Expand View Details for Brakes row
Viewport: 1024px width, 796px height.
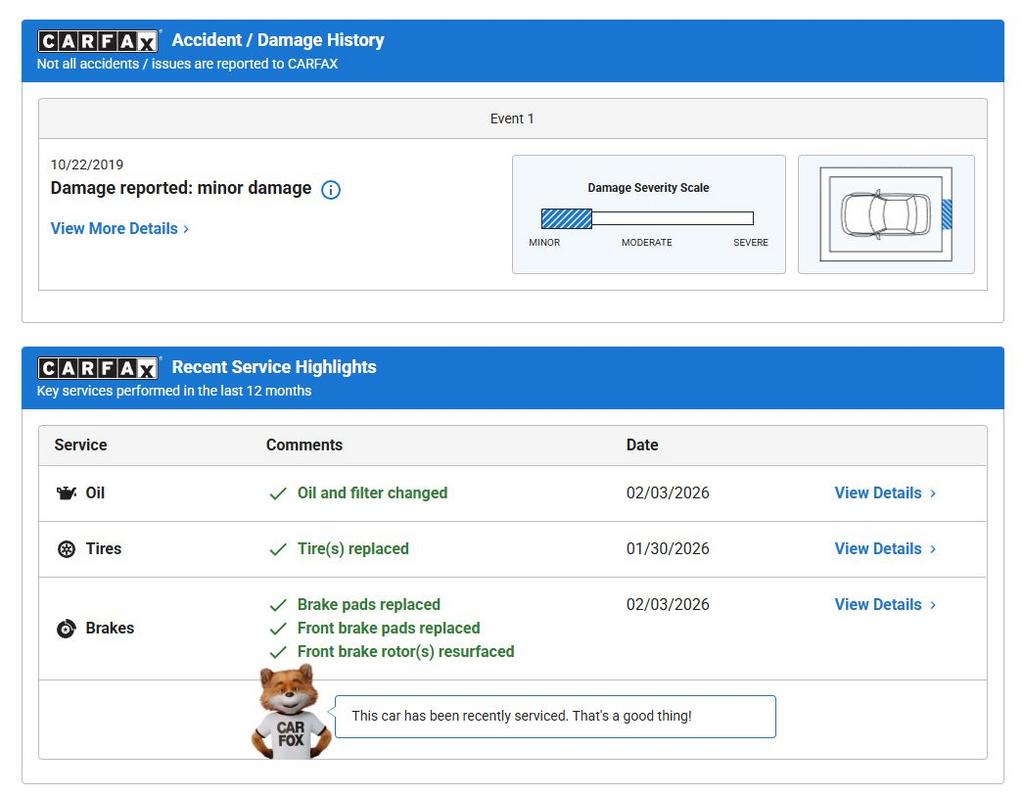(884, 605)
